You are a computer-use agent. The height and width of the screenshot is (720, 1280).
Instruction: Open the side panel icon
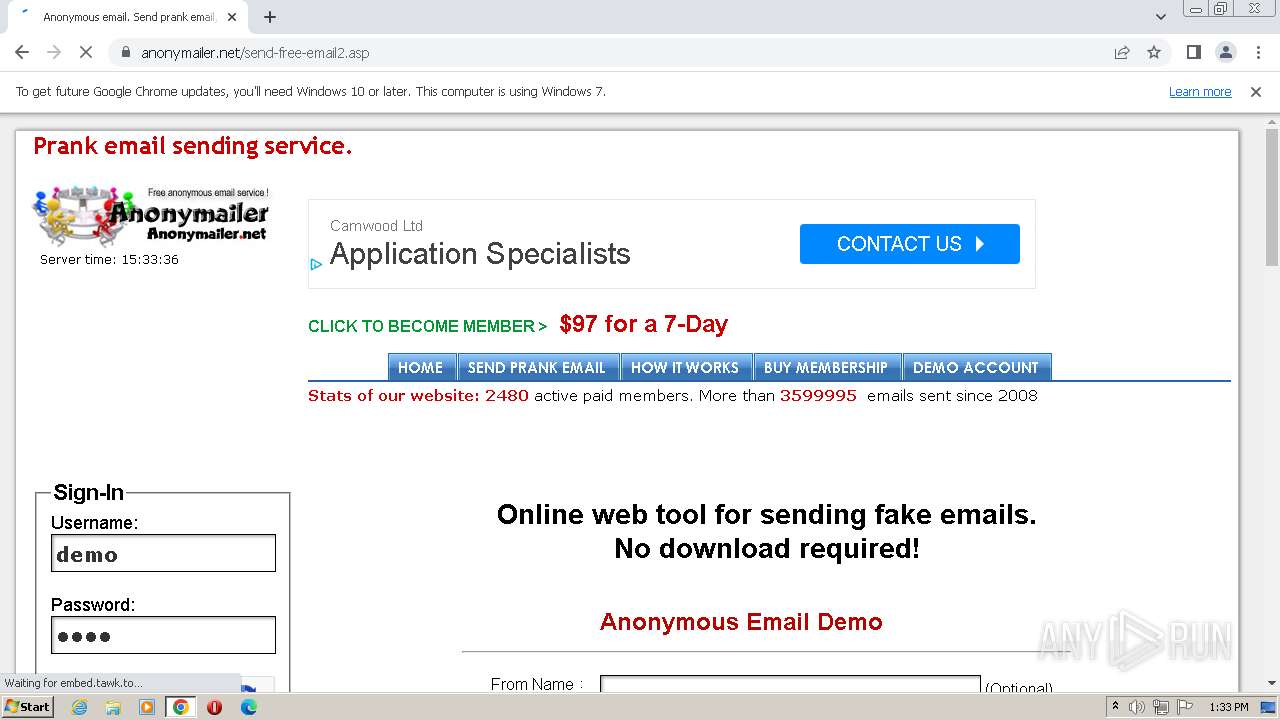coord(1193,52)
